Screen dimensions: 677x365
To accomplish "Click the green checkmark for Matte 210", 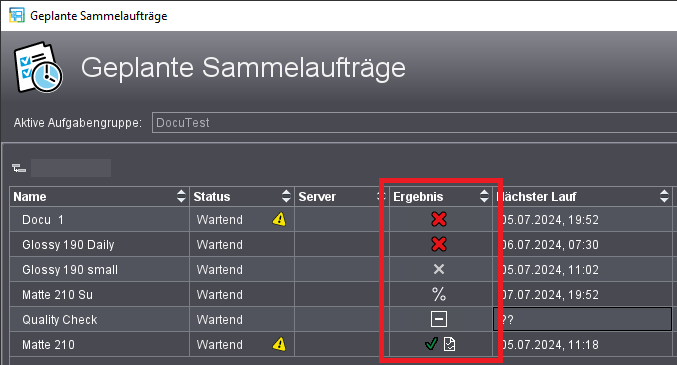I will click(431, 344).
